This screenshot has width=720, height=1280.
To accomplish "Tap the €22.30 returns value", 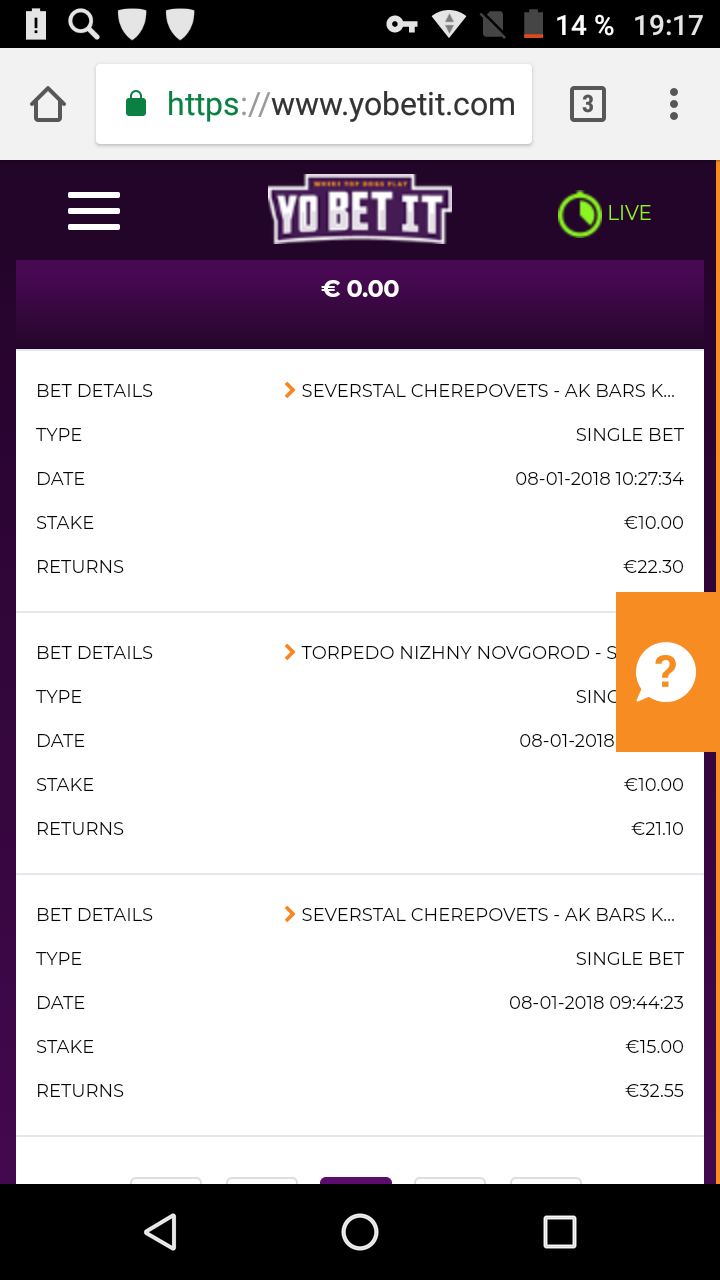I will tap(653, 566).
